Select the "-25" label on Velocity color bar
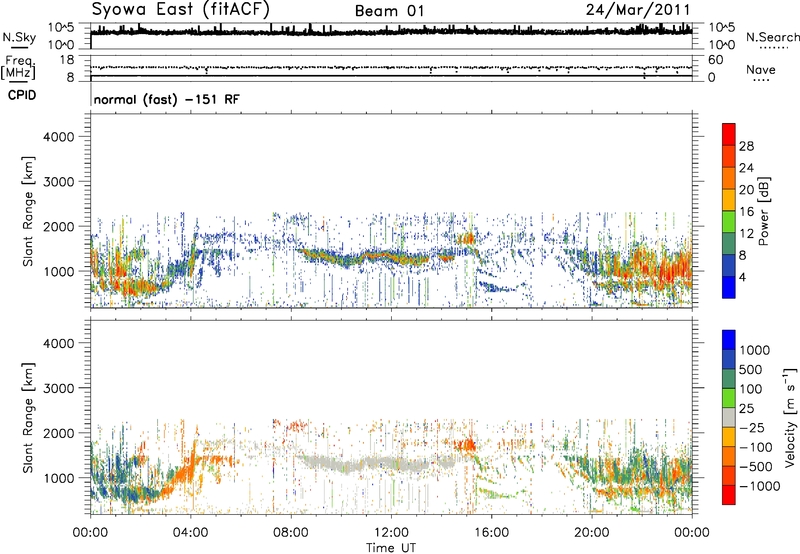 752,428
